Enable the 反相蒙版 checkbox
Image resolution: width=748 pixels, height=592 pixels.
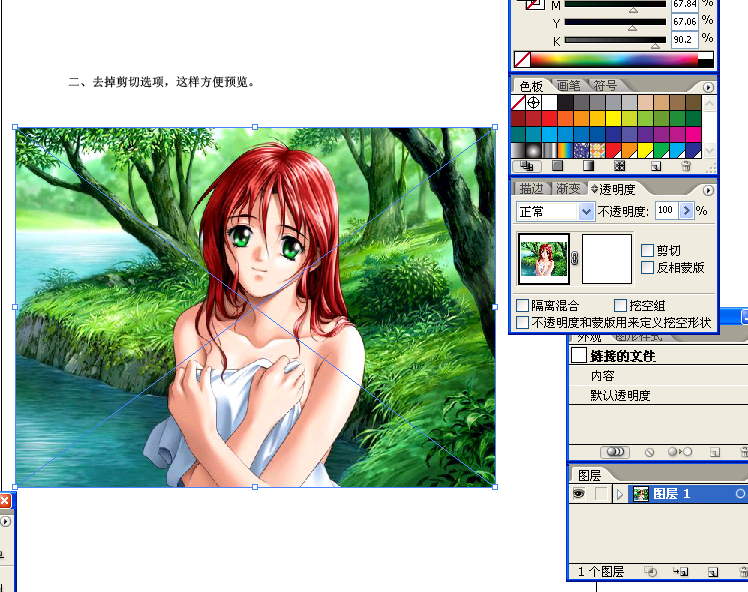pyautogui.click(x=647, y=267)
